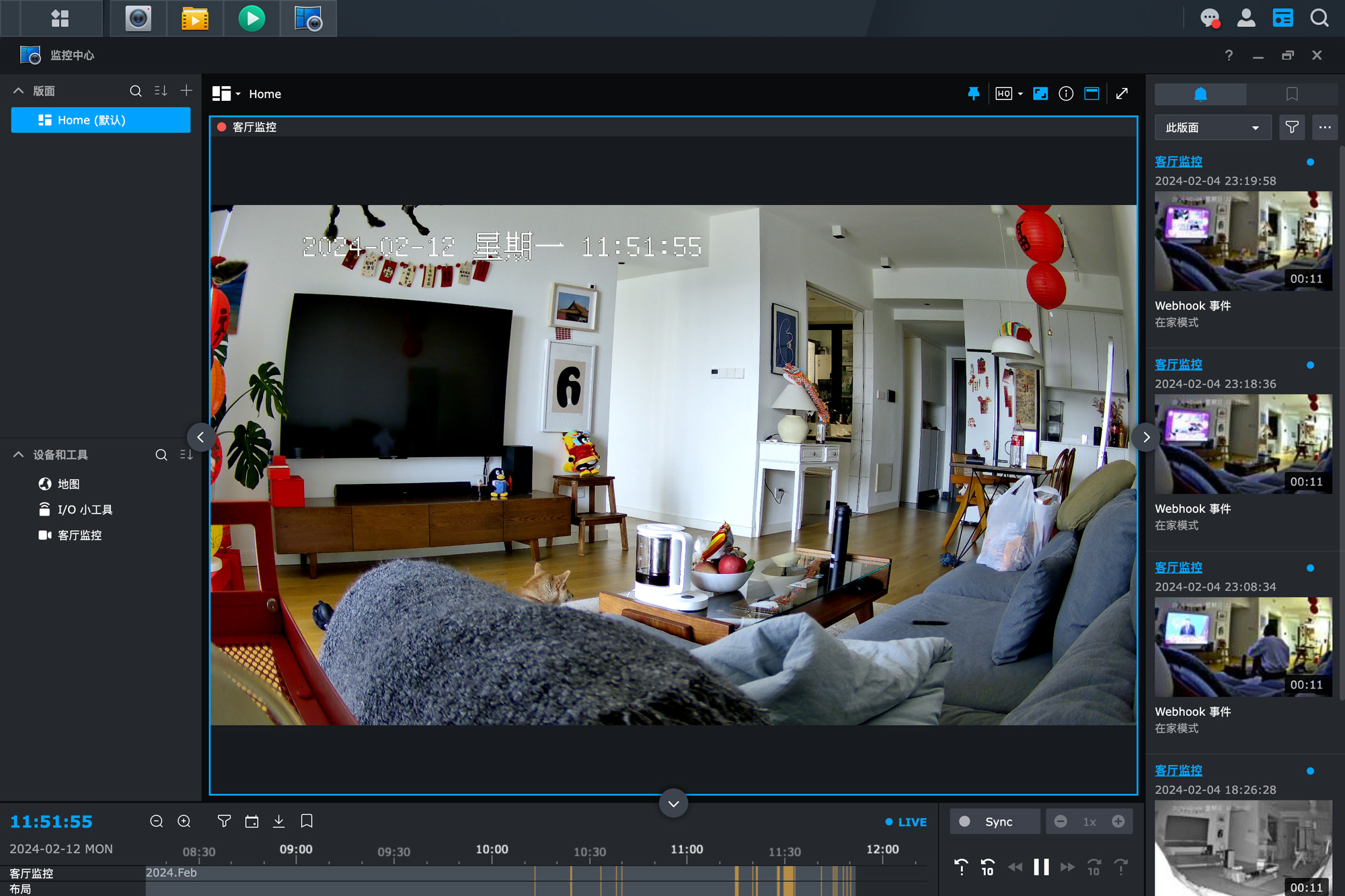Rewind ten seconds
Screen dimensions: 1345x896
(987, 867)
